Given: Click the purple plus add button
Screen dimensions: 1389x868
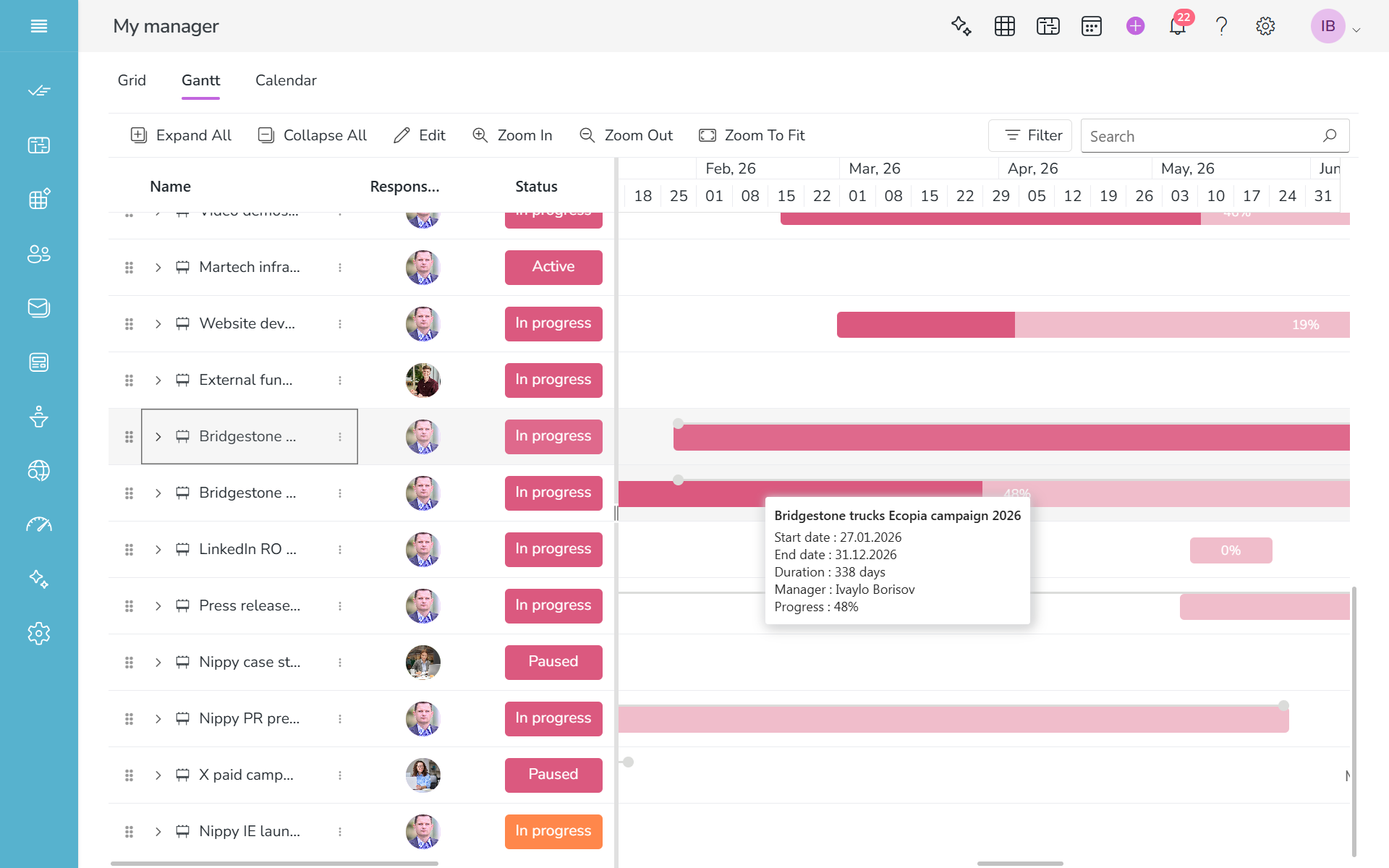Looking at the screenshot, I should pyautogui.click(x=1136, y=26).
